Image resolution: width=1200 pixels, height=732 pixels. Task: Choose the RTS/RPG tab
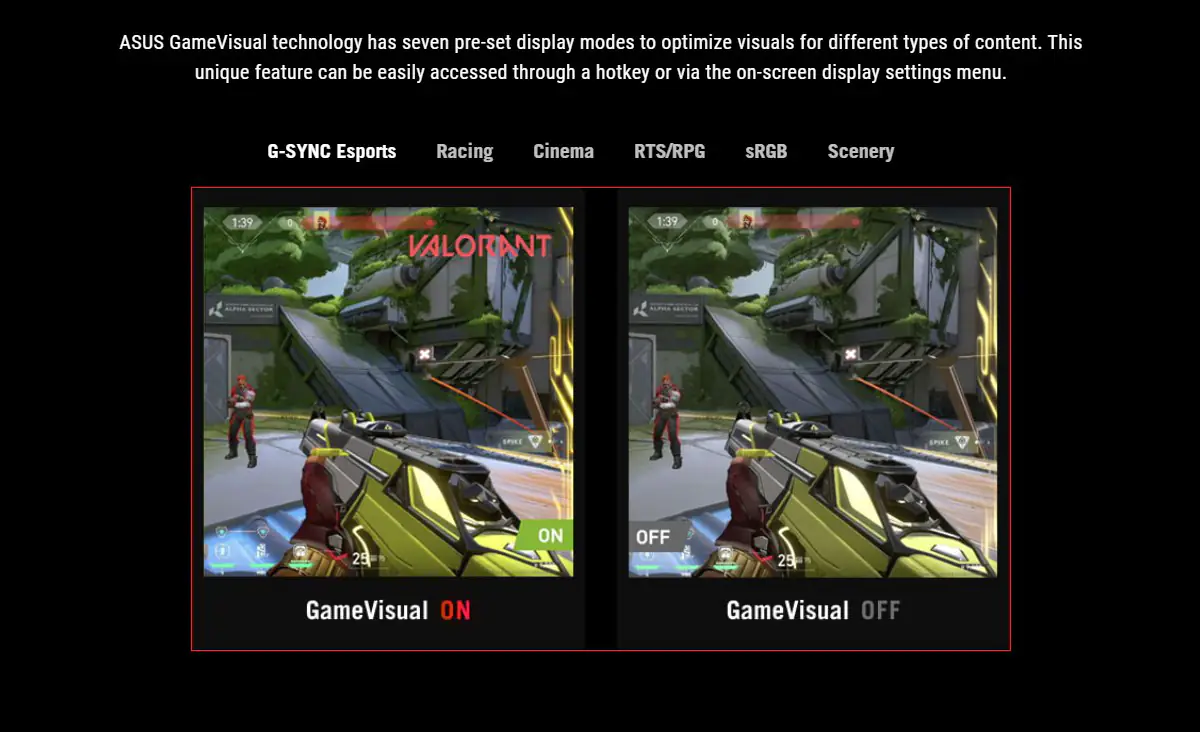[x=669, y=152]
